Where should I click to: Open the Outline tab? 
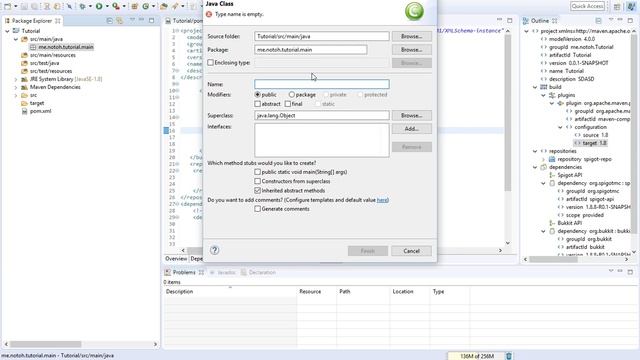tap(540, 20)
